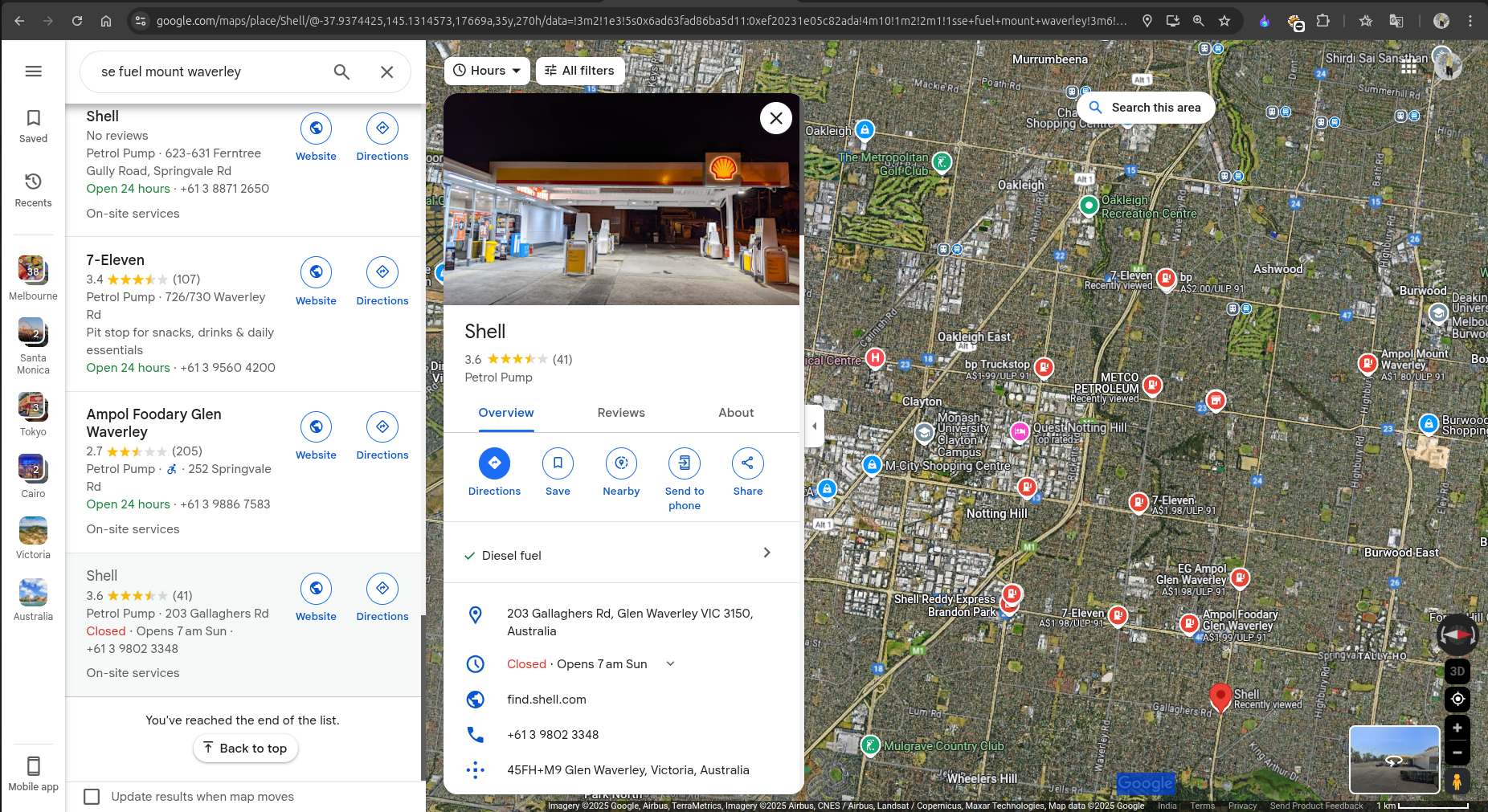Show your location on the map
The image size is (1488, 812).
click(1457, 700)
